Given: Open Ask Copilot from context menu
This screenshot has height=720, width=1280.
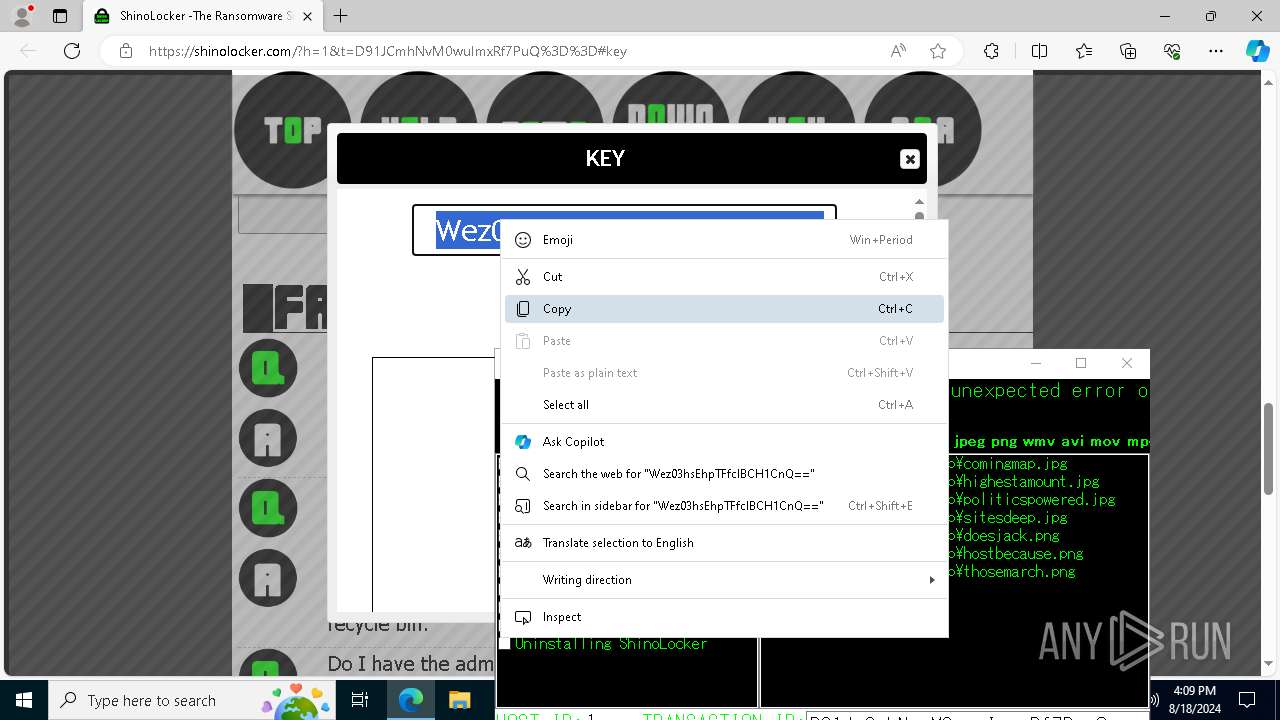Looking at the screenshot, I should (x=724, y=442).
